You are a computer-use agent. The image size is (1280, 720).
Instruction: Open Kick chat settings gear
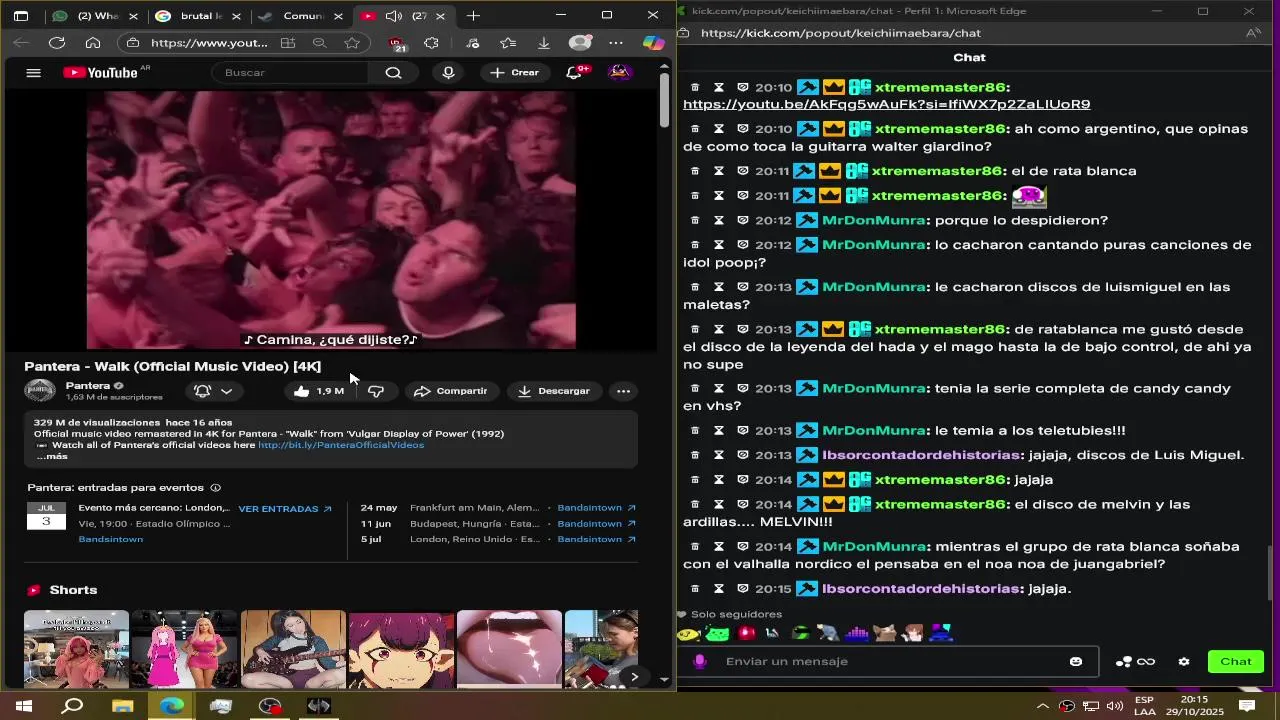point(1184,661)
